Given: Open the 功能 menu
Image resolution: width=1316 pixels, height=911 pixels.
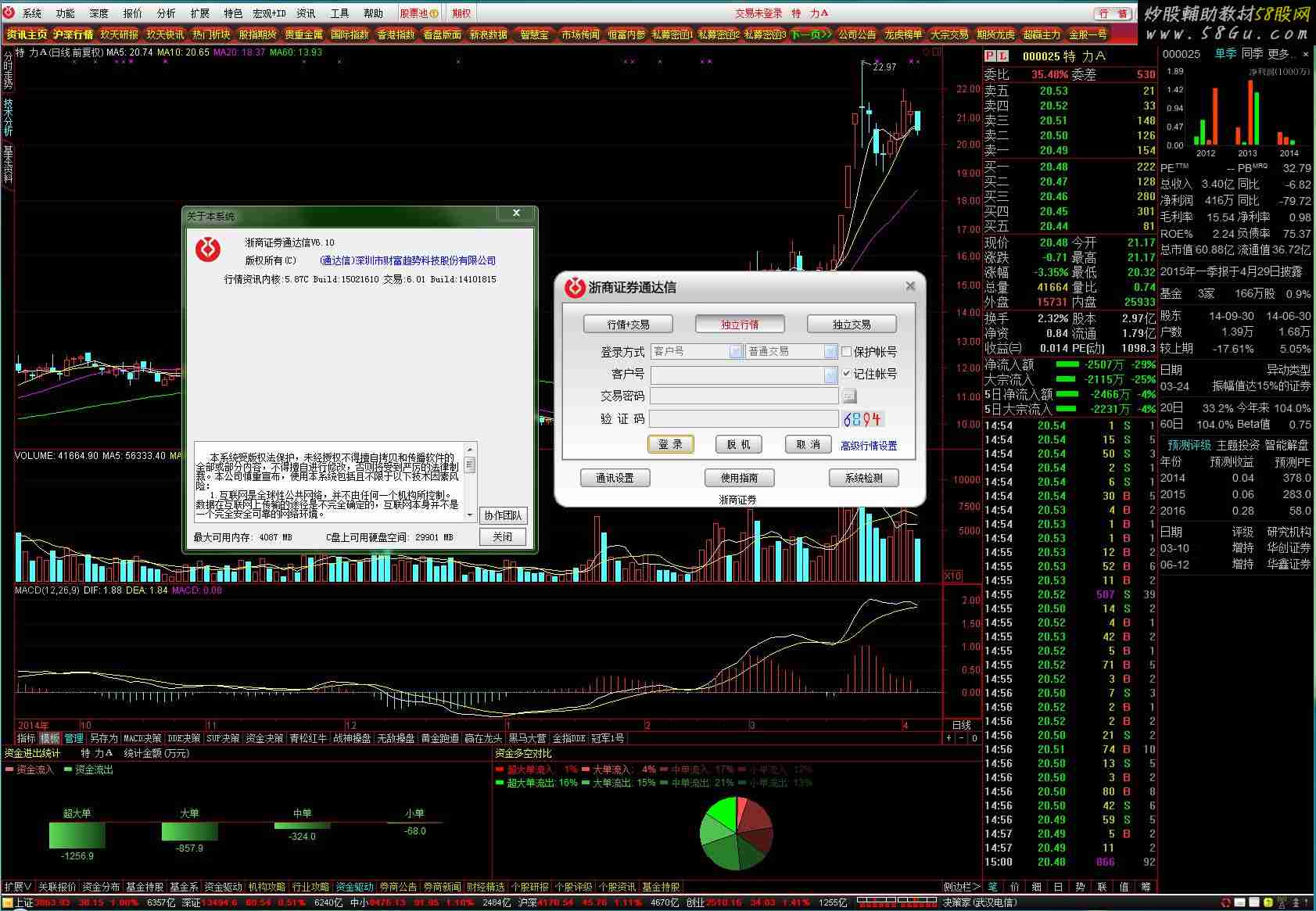Looking at the screenshot, I should point(66,13).
